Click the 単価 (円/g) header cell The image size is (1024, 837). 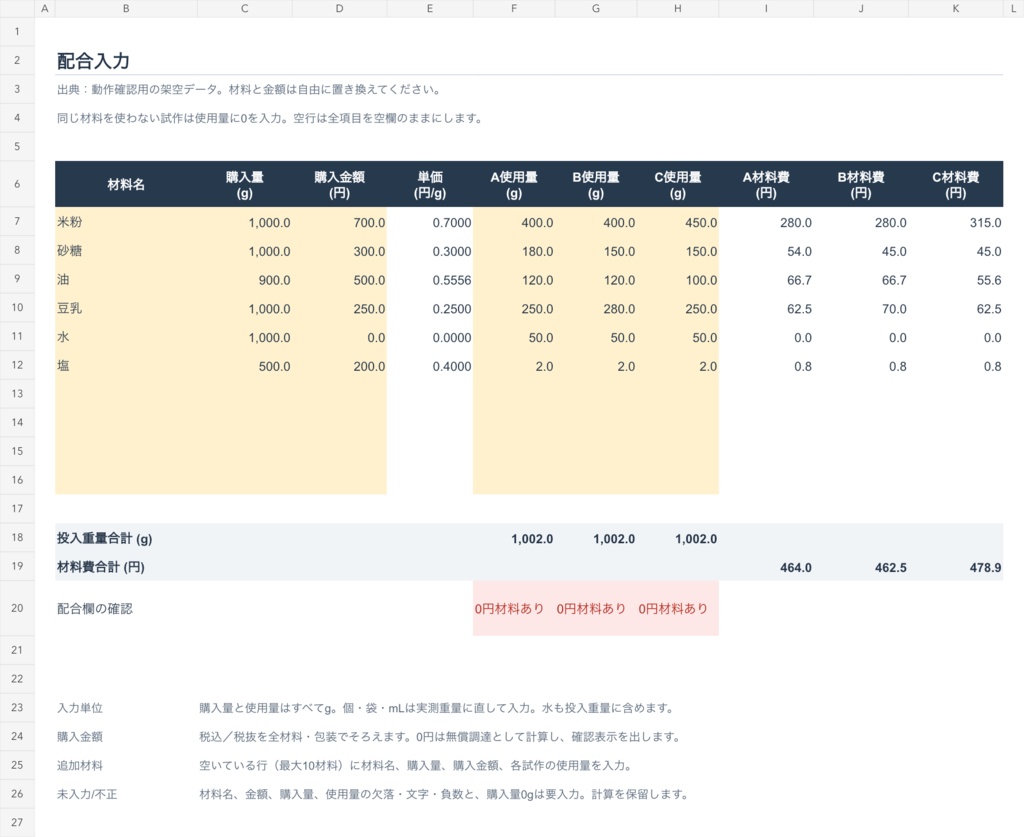tap(430, 184)
